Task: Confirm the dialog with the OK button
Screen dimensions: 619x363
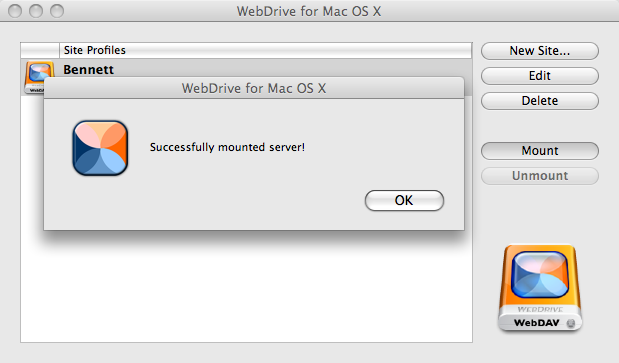Action: (404, 200)
